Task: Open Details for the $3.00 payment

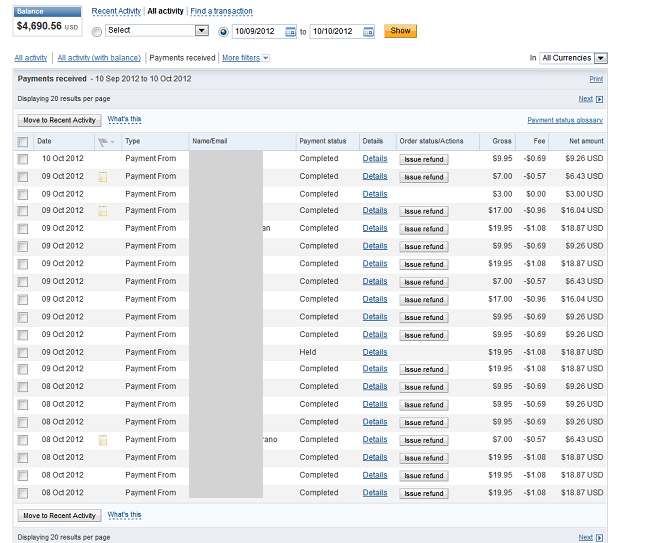Action: click(375, 194)
